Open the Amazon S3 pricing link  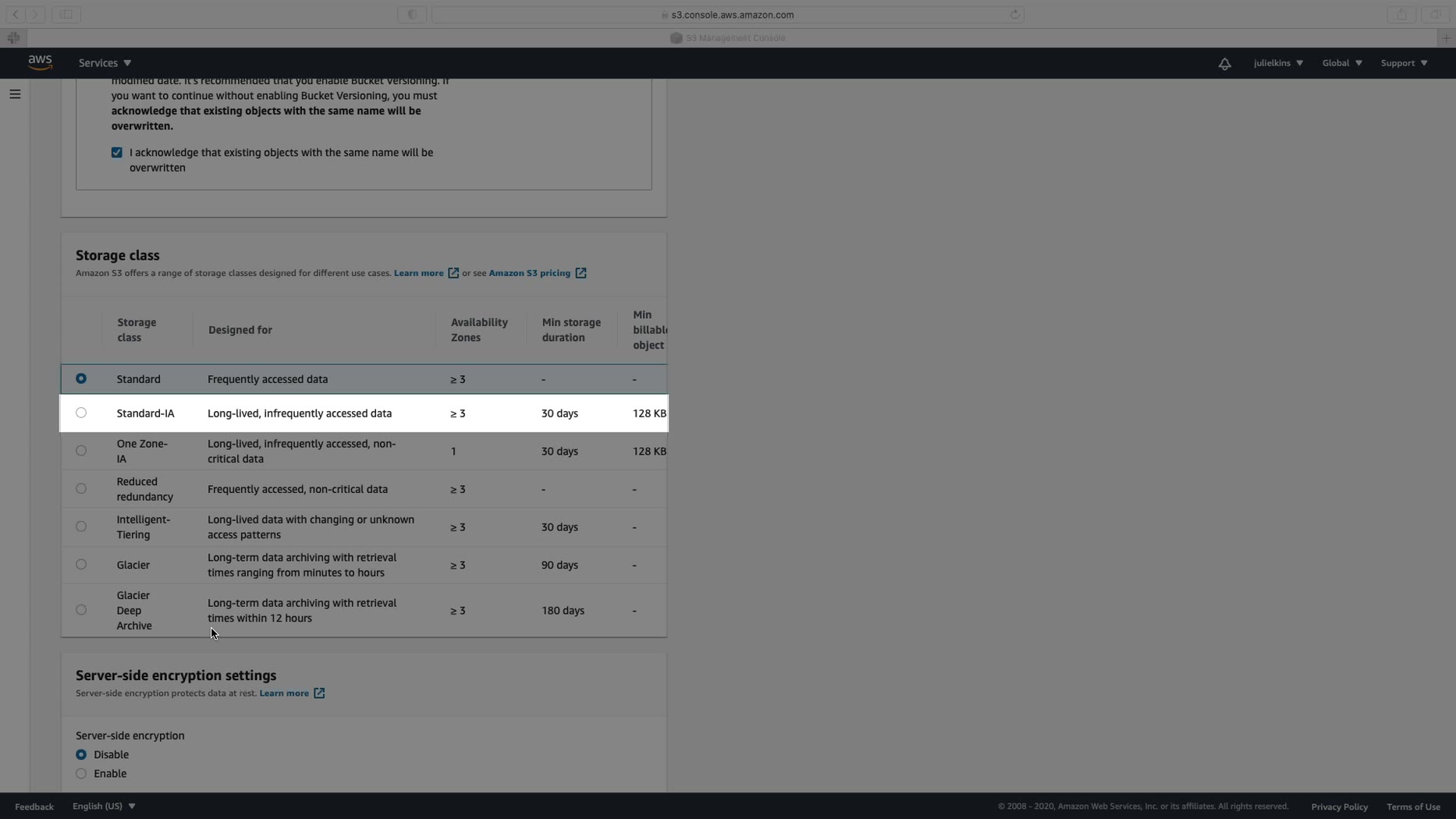(x=530, y=273)
